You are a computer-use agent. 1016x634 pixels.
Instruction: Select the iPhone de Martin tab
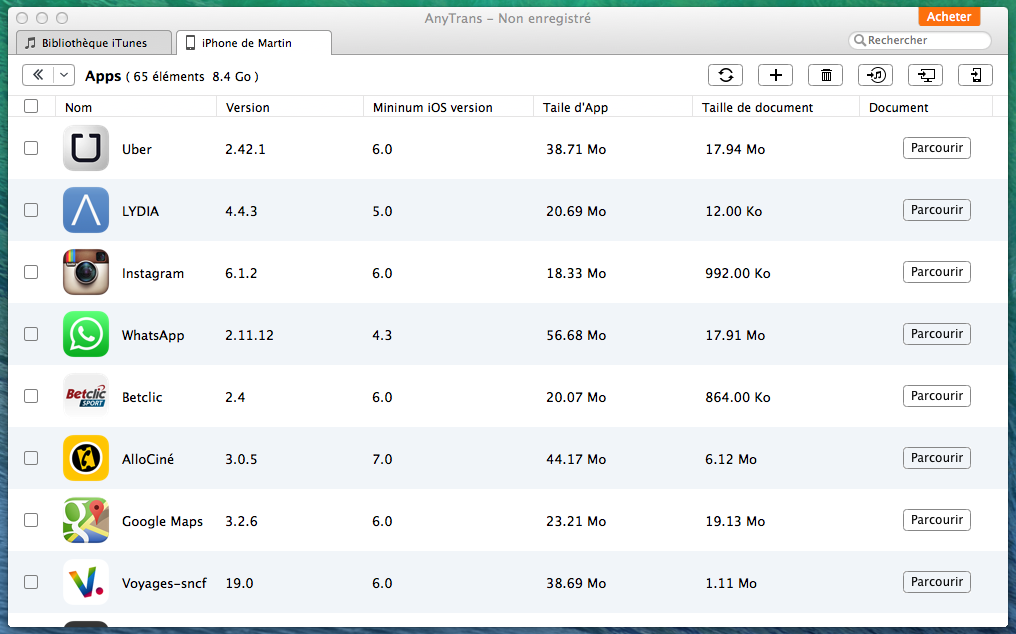(255, 43)
